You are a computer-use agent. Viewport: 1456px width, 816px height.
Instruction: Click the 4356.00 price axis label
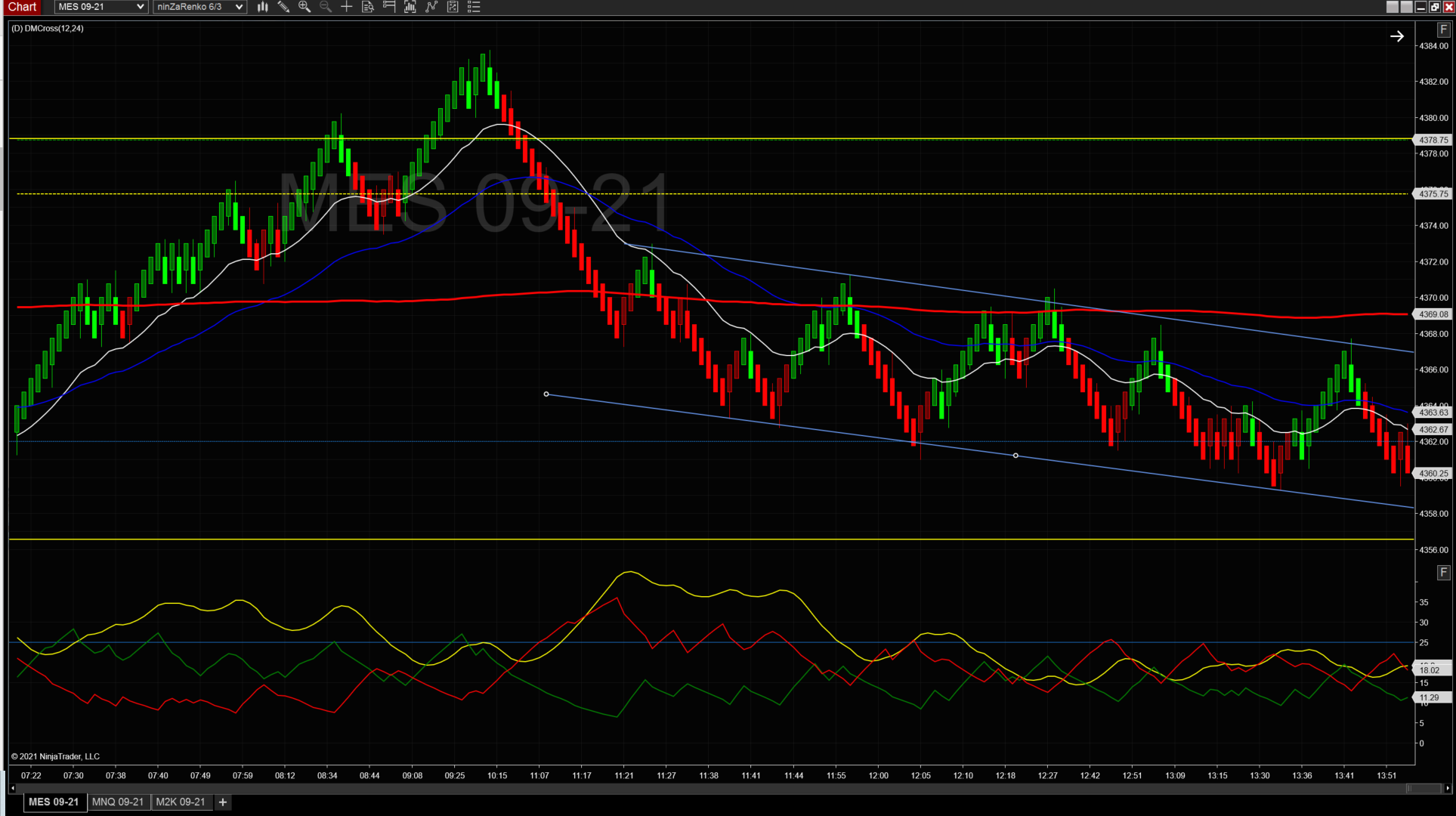[x=1434, y=550]
